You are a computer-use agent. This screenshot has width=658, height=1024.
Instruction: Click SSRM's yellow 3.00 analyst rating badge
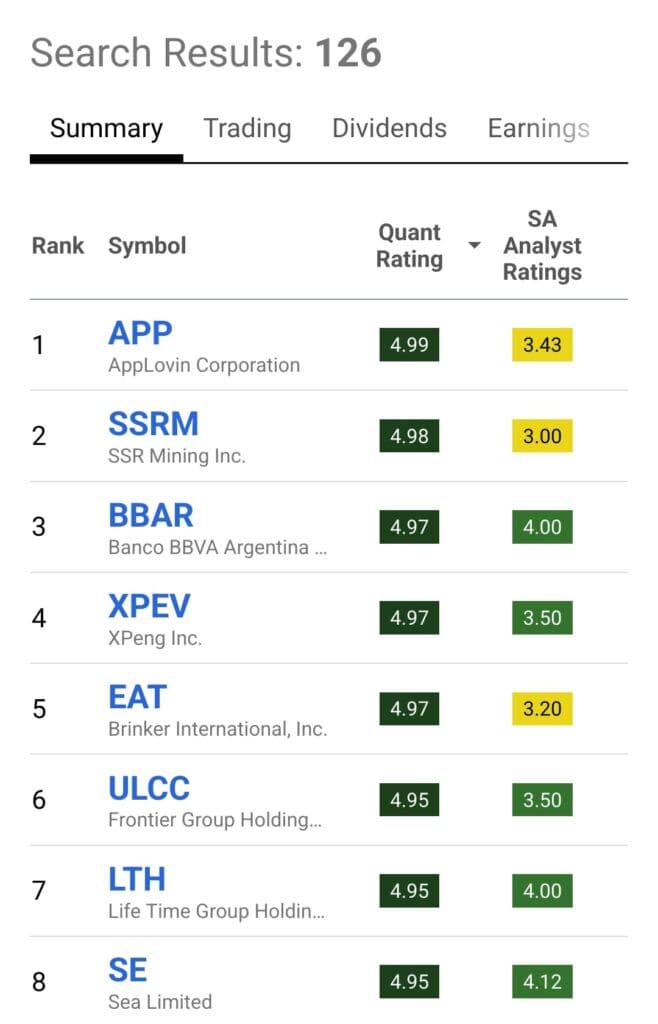click(x=542, y=436)
